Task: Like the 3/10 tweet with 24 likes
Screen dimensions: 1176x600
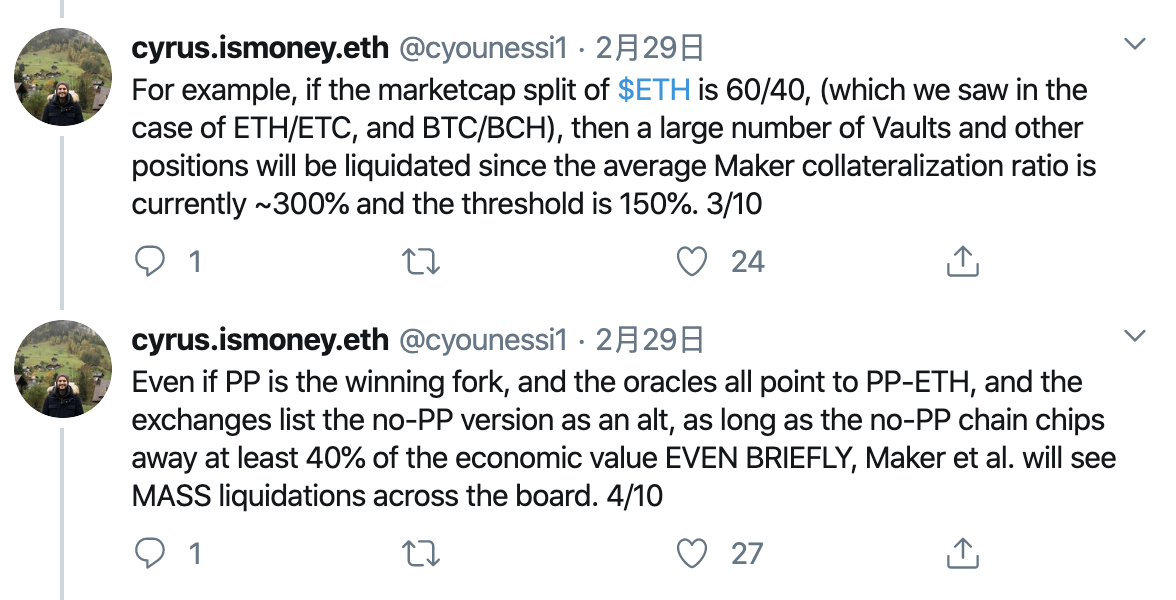Action: (692, 262)
